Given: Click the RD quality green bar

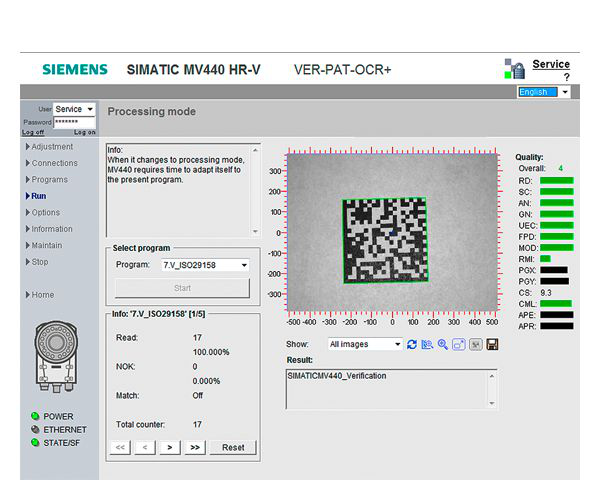Looking at the screenshot, I should 557,181.
